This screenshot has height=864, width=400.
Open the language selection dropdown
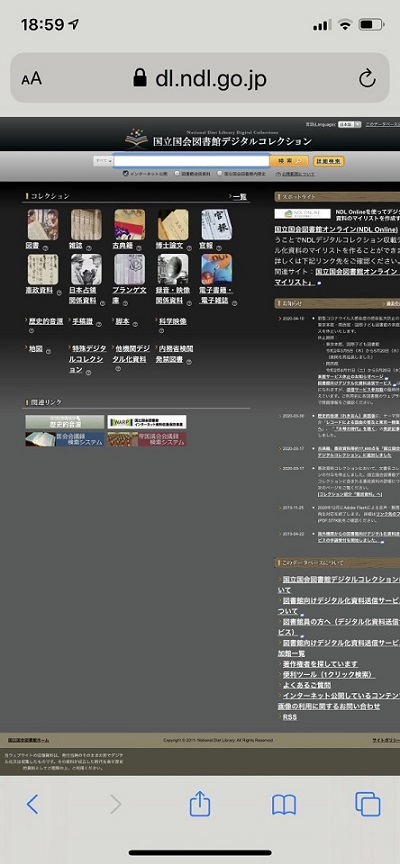pyautogui.click(x=349, y=125)
